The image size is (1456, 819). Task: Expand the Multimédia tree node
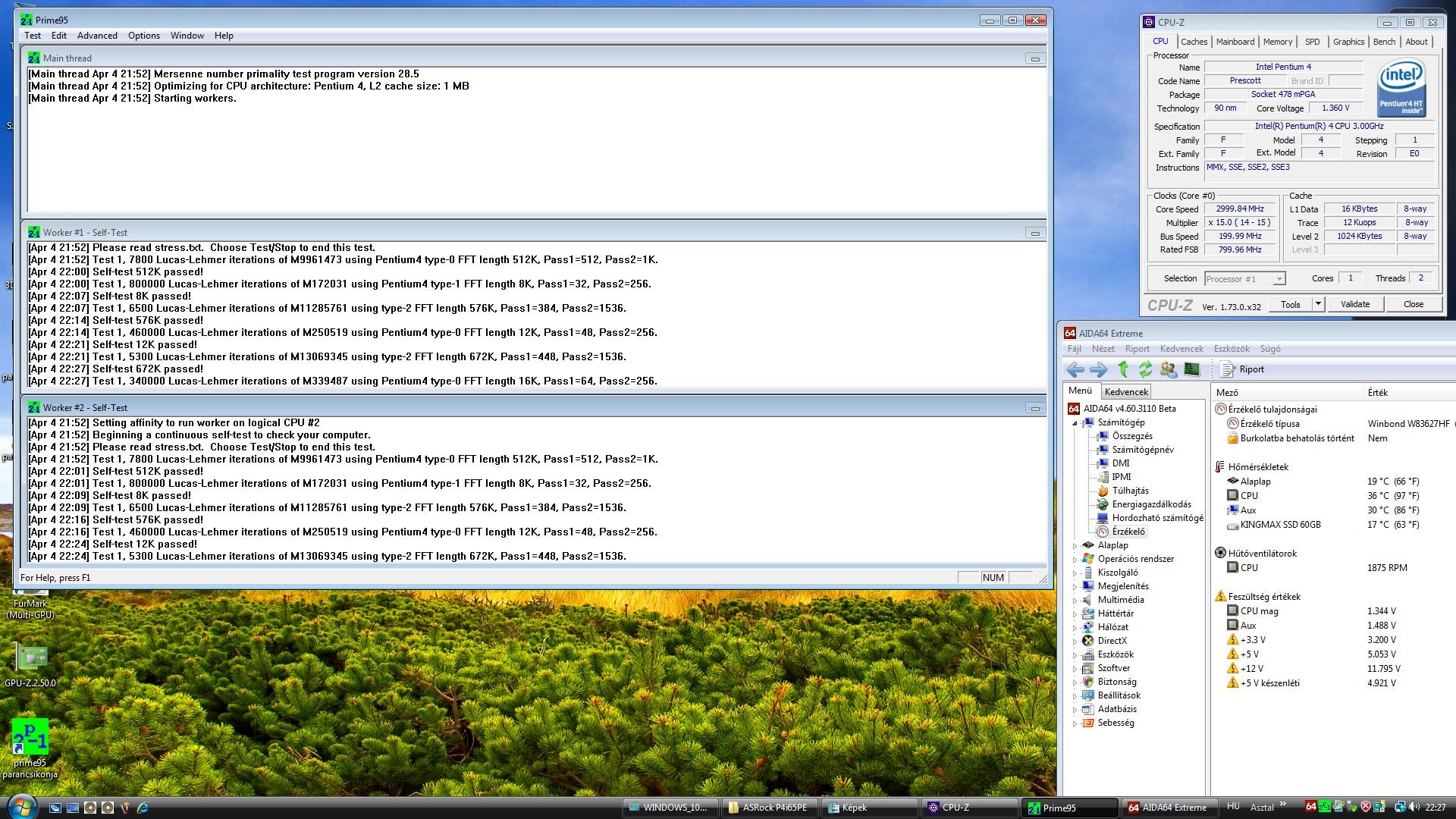click(1075, 600)
